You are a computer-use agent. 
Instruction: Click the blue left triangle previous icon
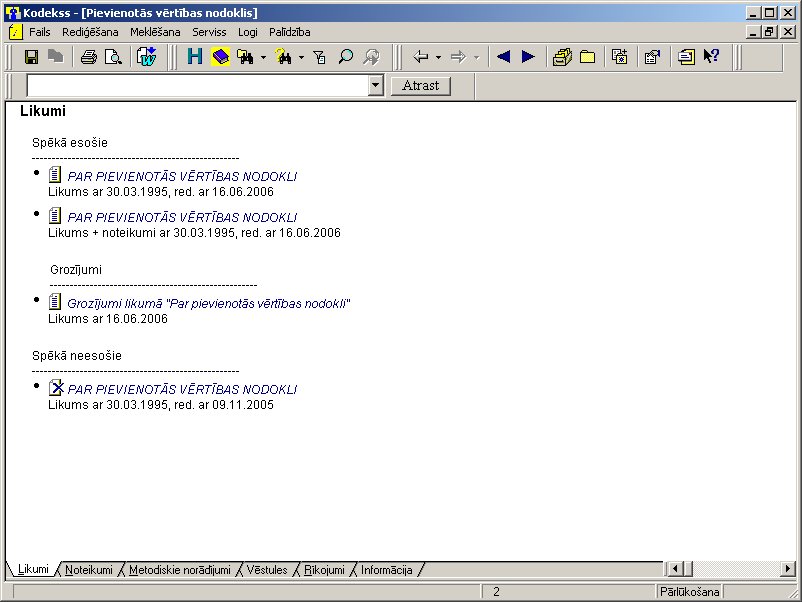503,56
